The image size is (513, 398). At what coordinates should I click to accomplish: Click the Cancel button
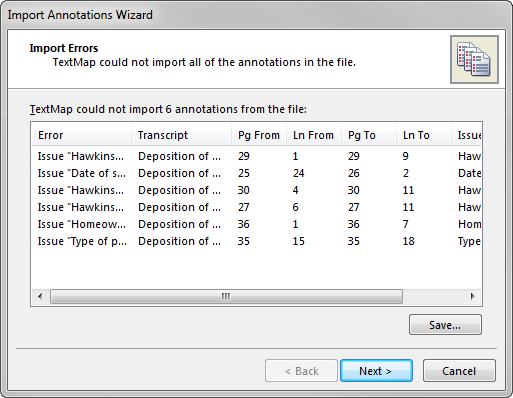459,371
